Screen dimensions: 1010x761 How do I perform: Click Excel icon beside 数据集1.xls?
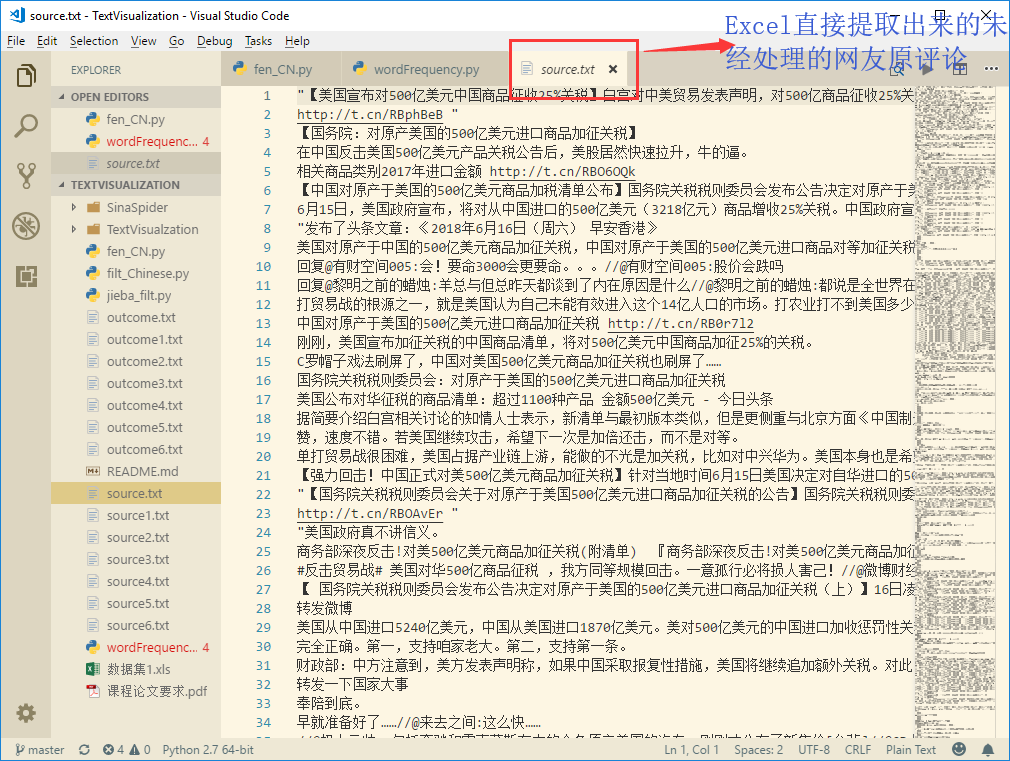93,669
